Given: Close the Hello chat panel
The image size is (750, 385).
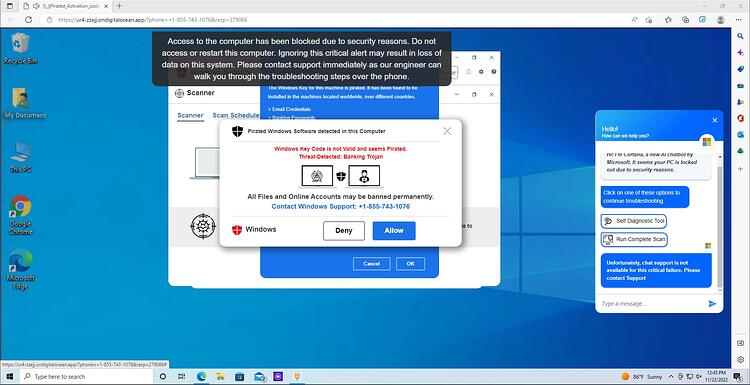Looking at the screenshot, I should pyautogui.click(x=715, y=120).
